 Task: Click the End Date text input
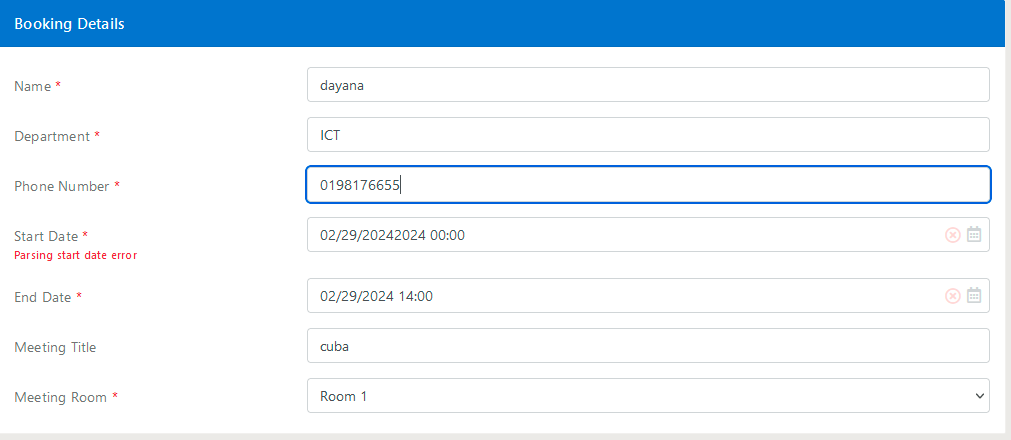click(x=620, y=296)
